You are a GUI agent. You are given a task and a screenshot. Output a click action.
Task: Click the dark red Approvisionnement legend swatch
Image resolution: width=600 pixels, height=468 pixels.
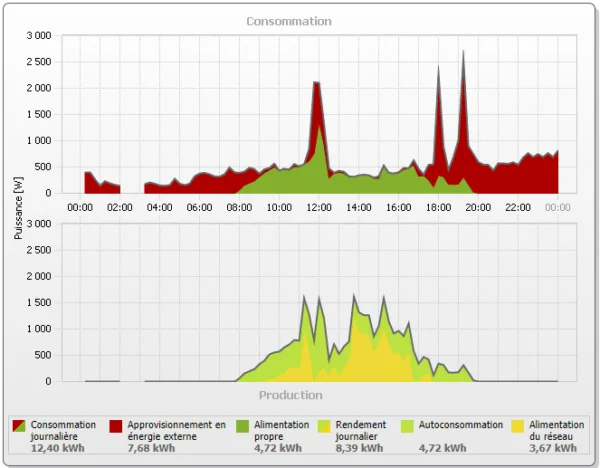pos(115,425)
